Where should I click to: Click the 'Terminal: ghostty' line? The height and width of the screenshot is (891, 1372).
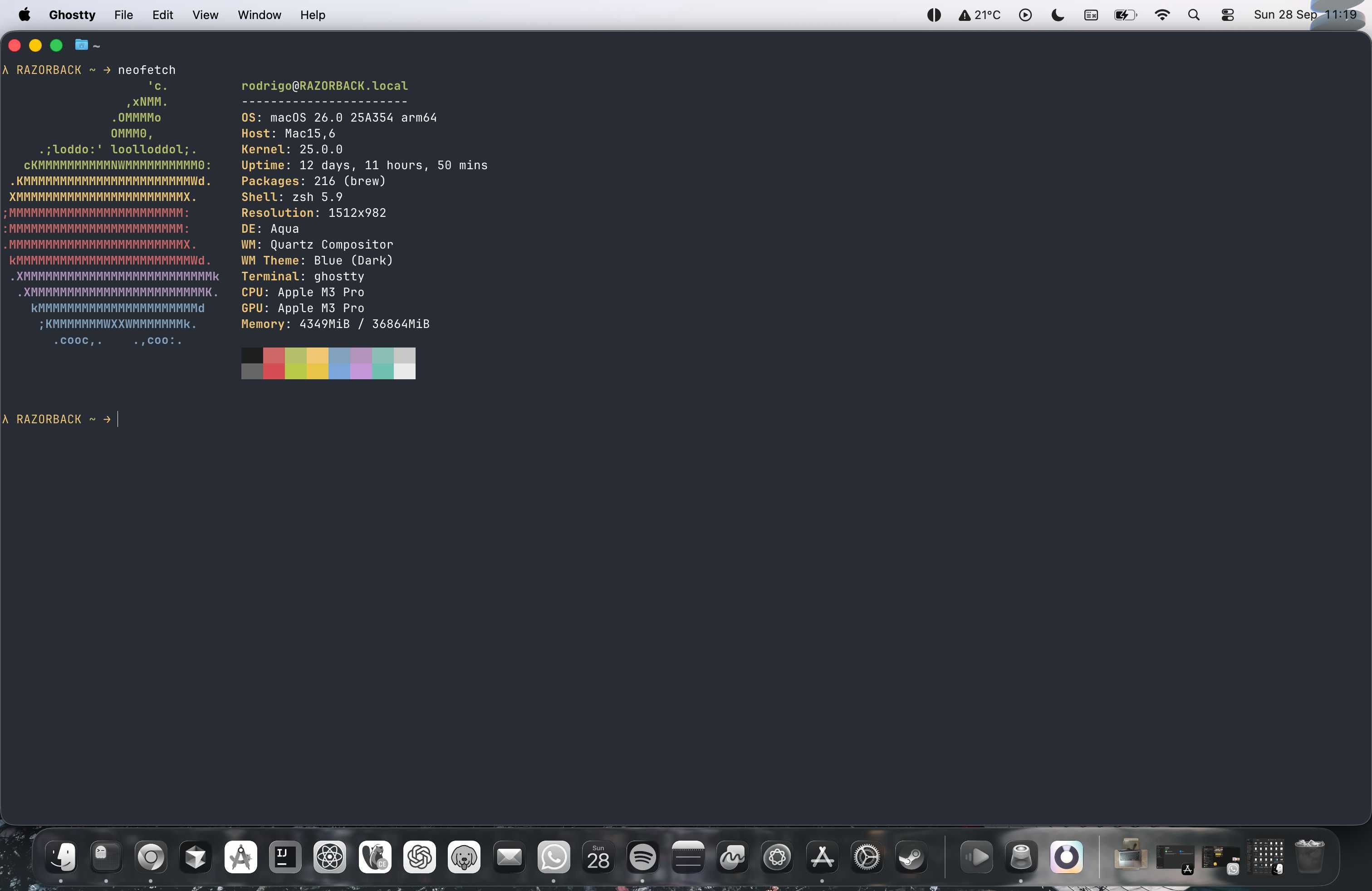pyautogui.click(x=303, y=276)
